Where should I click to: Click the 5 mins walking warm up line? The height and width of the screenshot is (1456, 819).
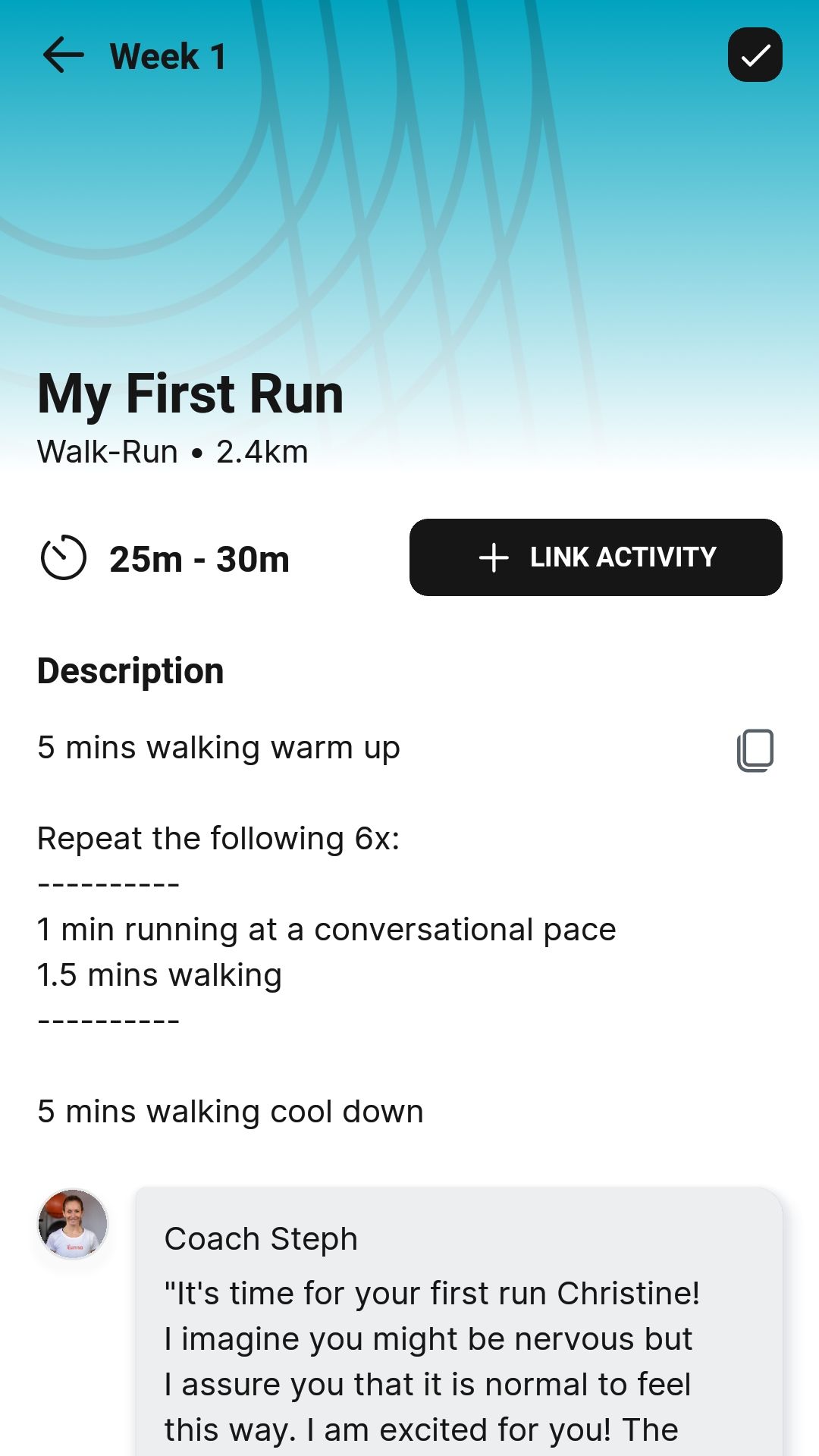[218, 747]
